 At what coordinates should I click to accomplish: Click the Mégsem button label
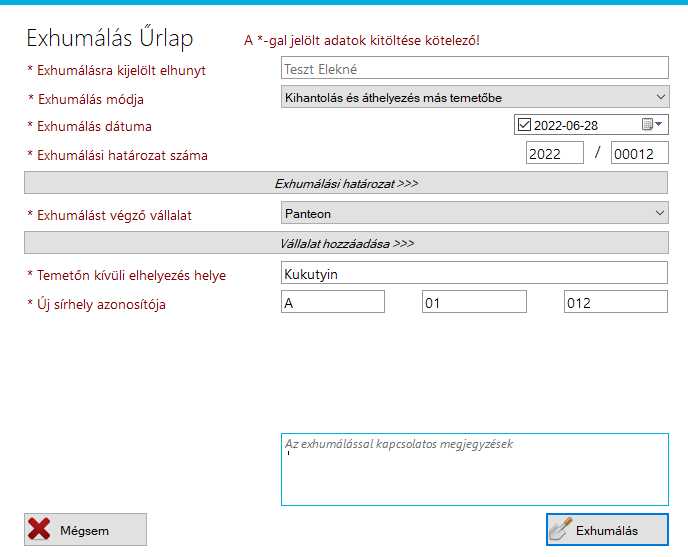[x=85, y=530]
